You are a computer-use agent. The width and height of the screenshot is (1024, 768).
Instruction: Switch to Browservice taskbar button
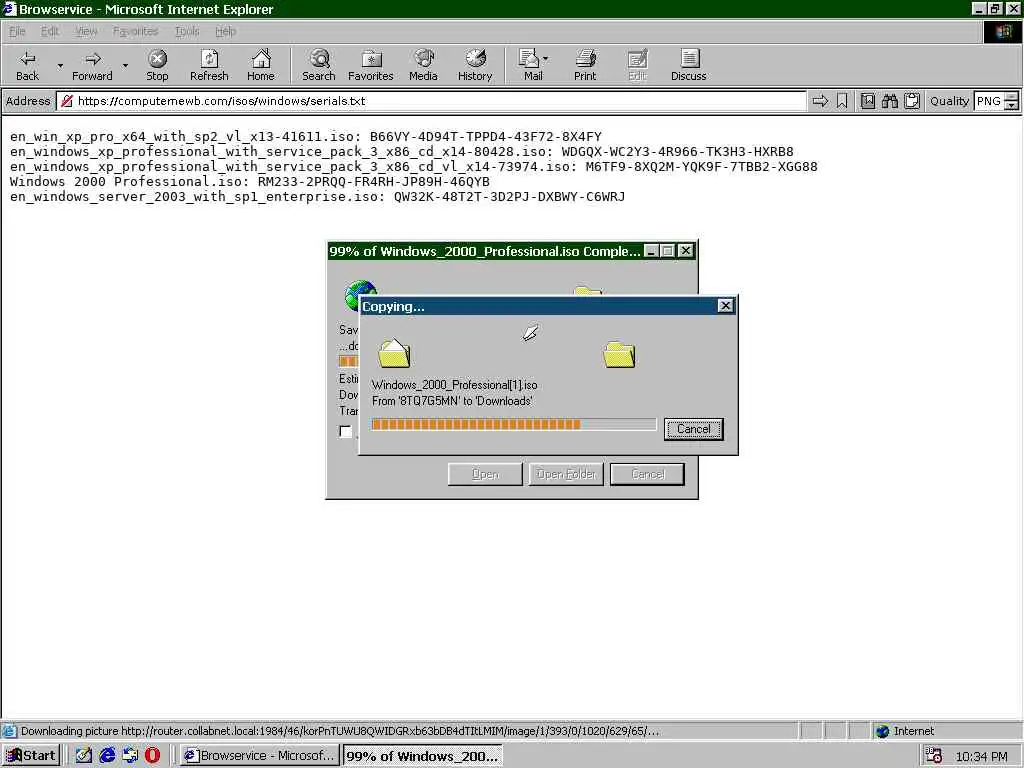point(260,756)
